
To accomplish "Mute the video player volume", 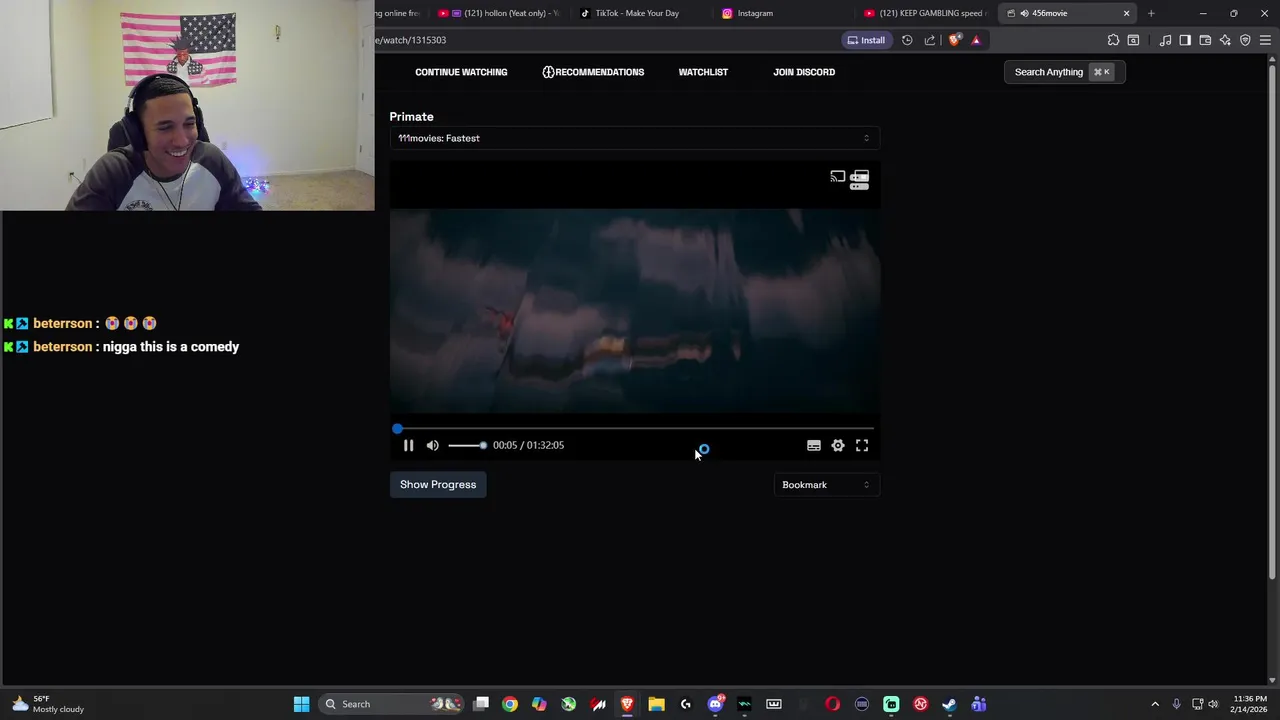I will point(432,445).
